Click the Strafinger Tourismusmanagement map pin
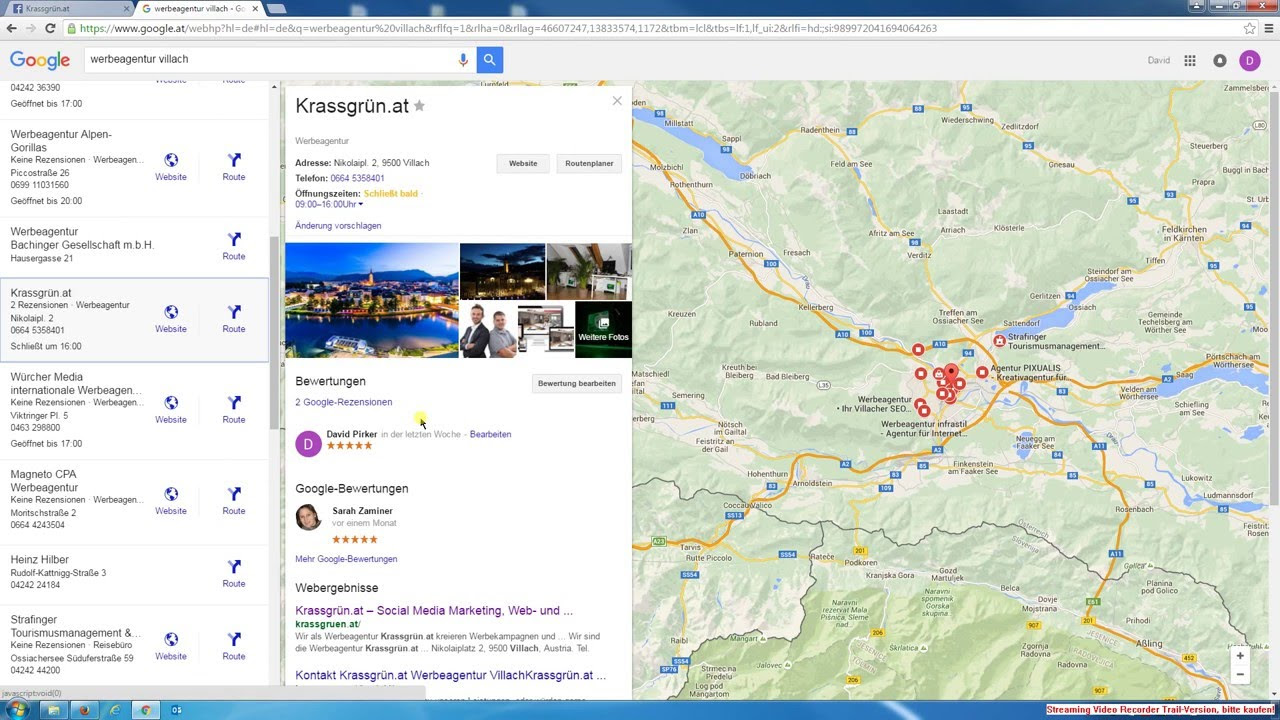This screenshot has height=720, width=1280. click(x=999, y=341)
